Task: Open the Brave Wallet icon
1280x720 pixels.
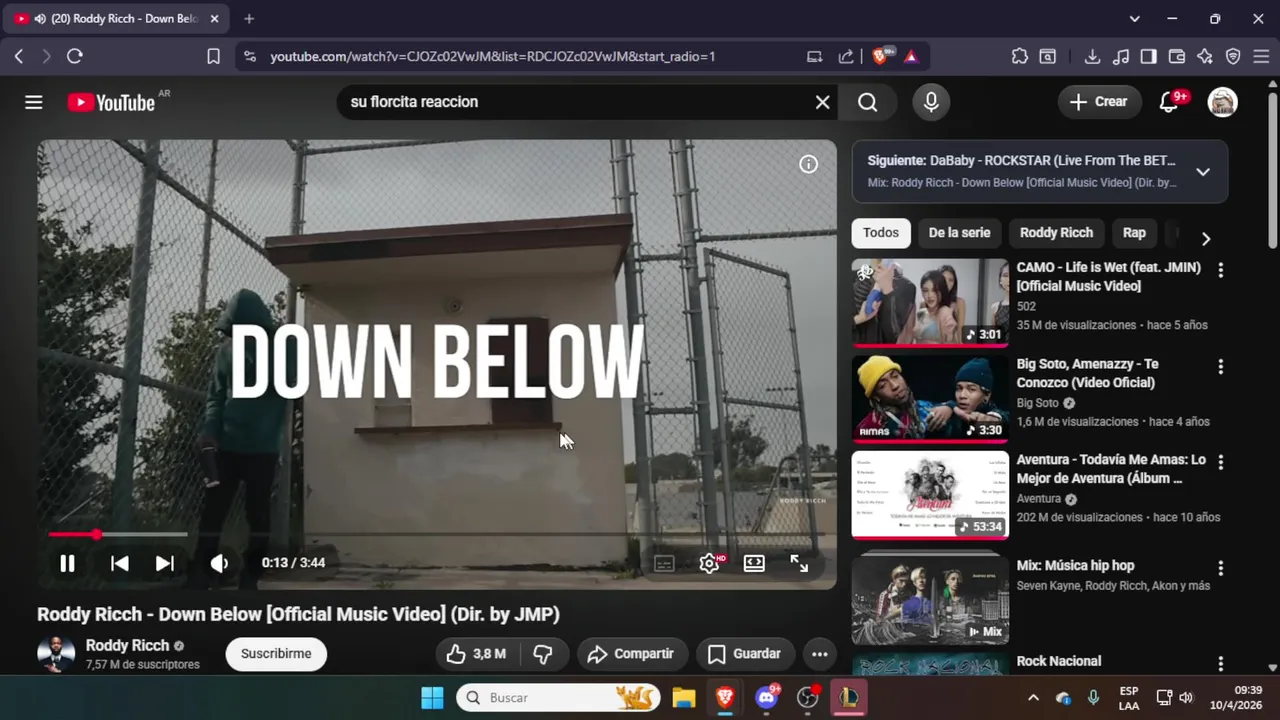Action: click(1177, 57)
